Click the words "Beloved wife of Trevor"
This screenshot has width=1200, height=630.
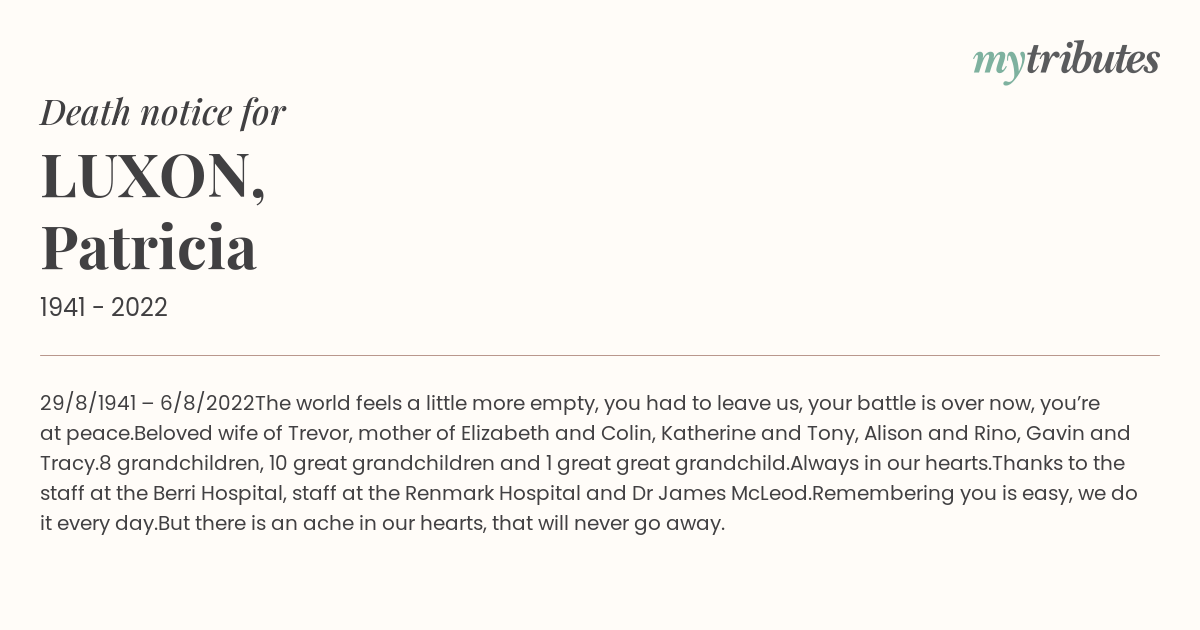coord(243,433)
